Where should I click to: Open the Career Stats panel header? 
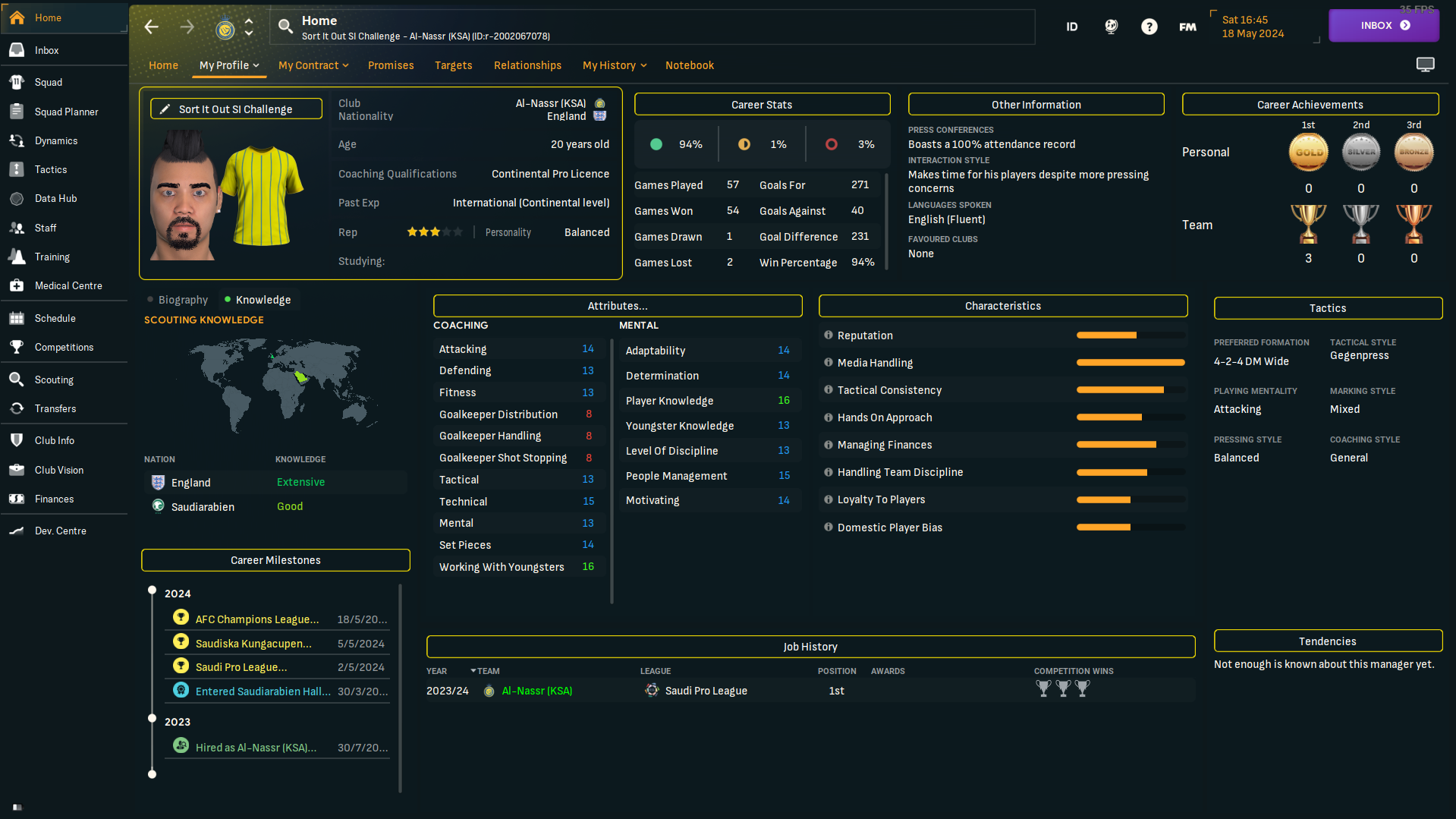click(762, 105)
